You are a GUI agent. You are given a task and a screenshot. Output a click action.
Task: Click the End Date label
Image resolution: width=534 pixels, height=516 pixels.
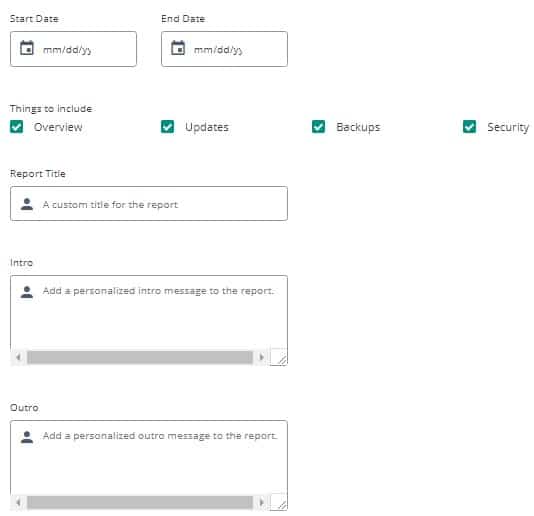183,19
